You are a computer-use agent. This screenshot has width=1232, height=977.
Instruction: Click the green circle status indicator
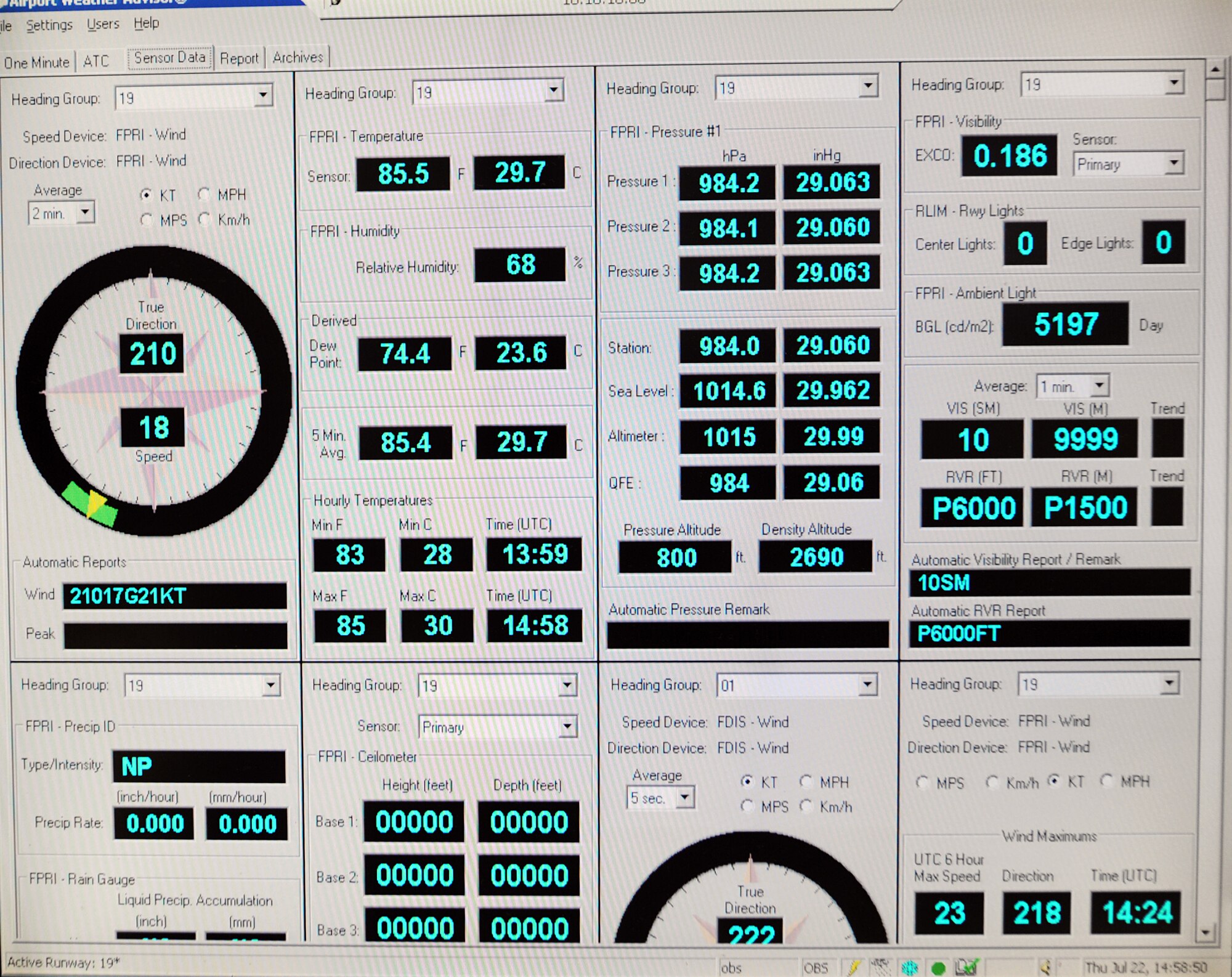pyautogui.click(x=938, y=968)
